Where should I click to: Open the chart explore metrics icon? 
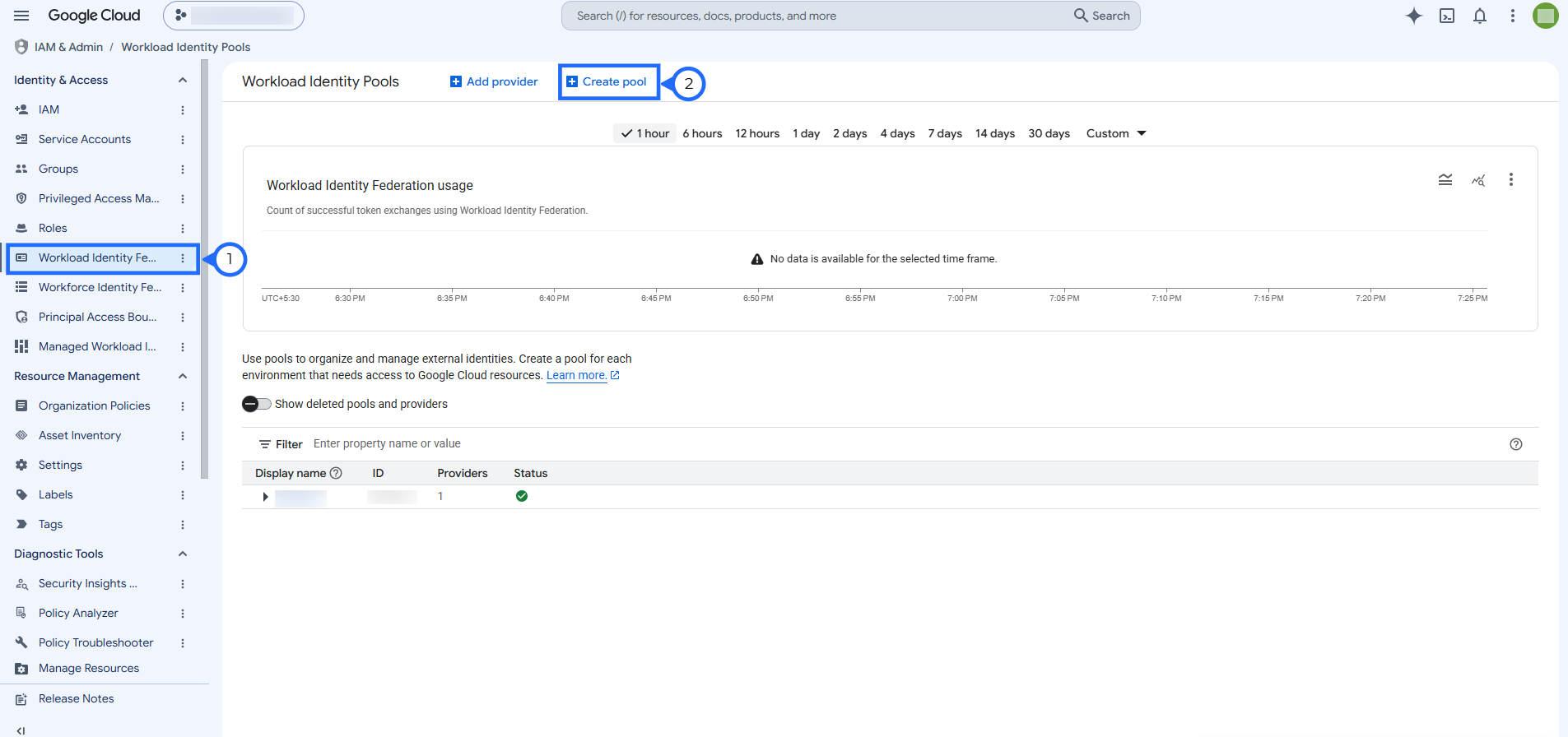(x=1478, y=180)
